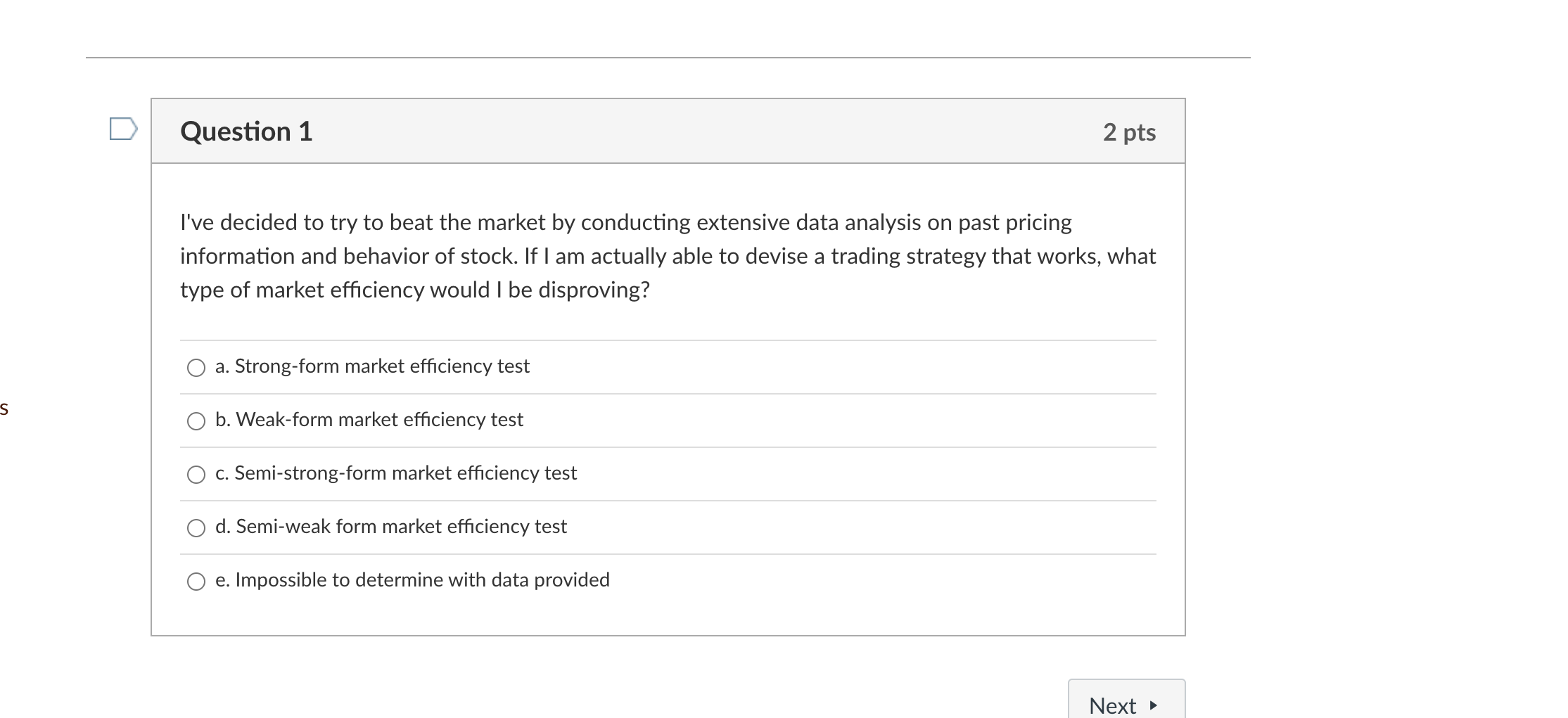Viewport: 1568px width, 718px height.
Task: Pick radio button for Semi-weak form option d
Action: [x=196, y=528]
